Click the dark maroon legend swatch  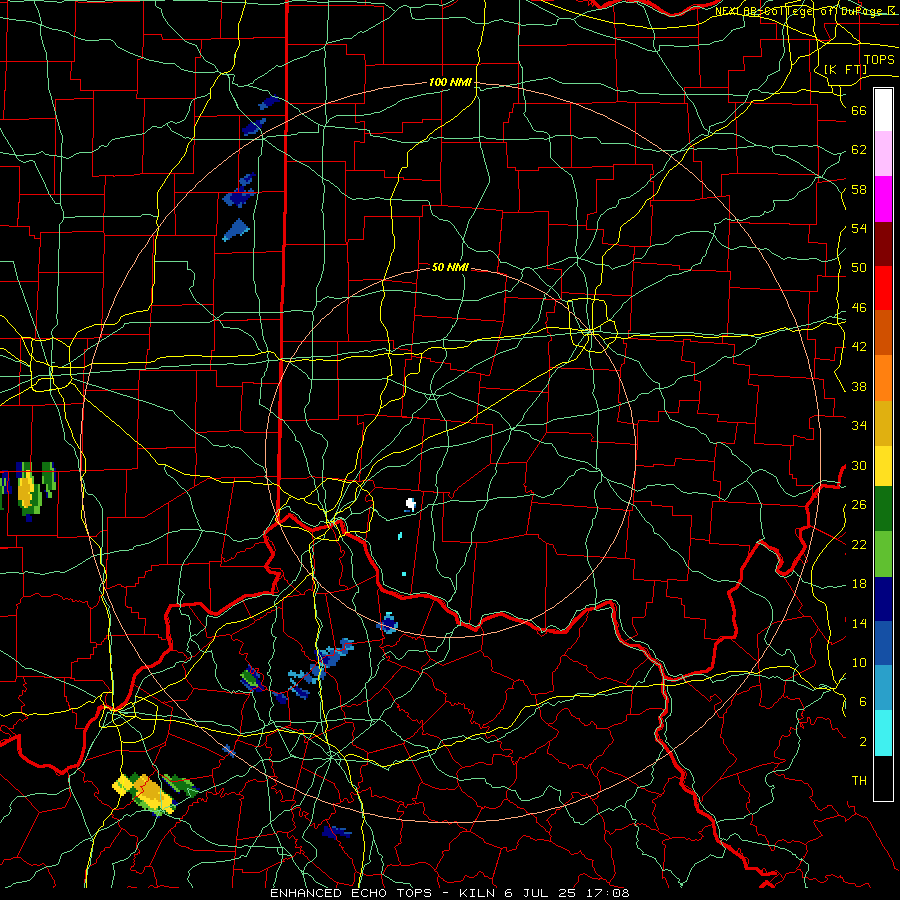[883, 244]
